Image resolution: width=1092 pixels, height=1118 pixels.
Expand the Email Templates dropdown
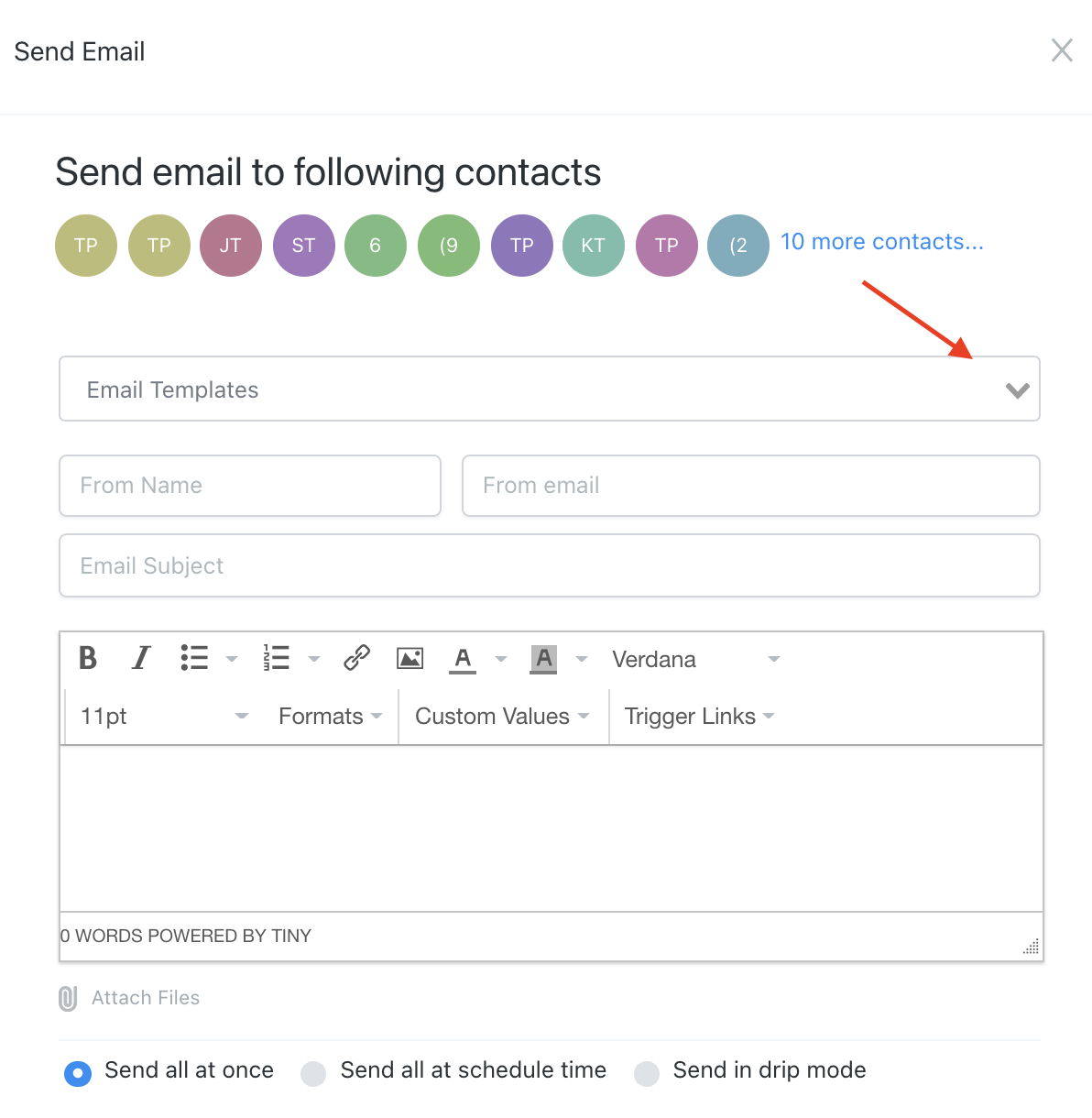550,389
